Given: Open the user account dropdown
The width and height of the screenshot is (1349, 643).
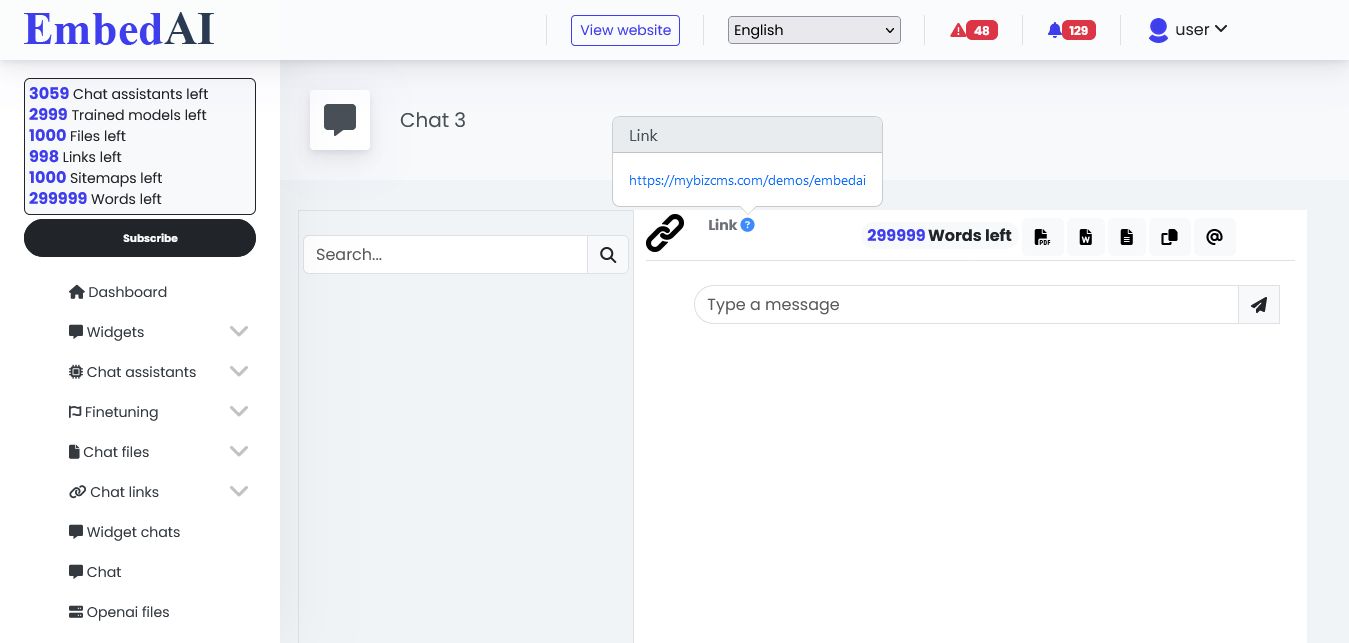Looking at the screenshot, I should coord(1188,30).
